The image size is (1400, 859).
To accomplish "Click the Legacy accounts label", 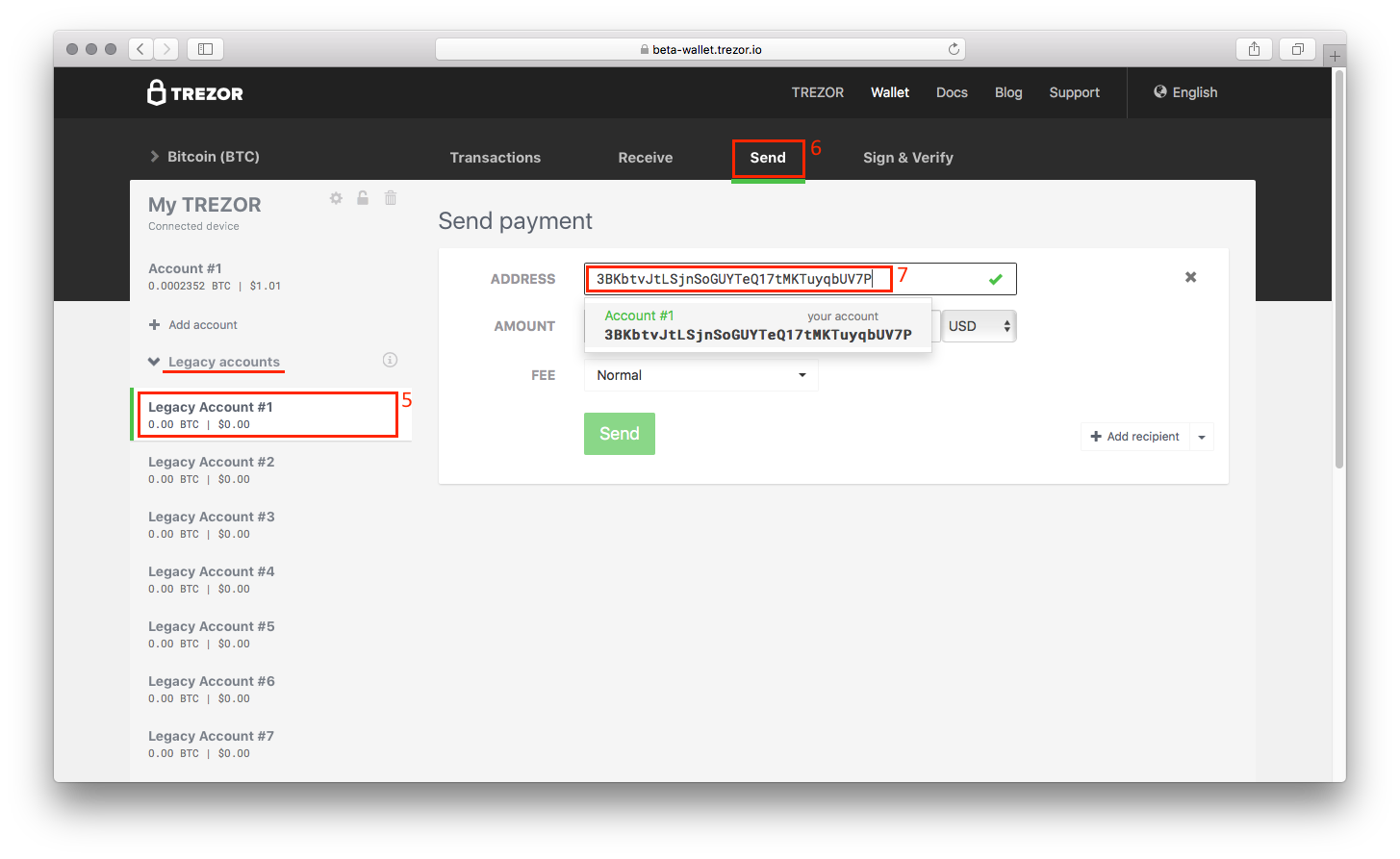I will (224, 362).
